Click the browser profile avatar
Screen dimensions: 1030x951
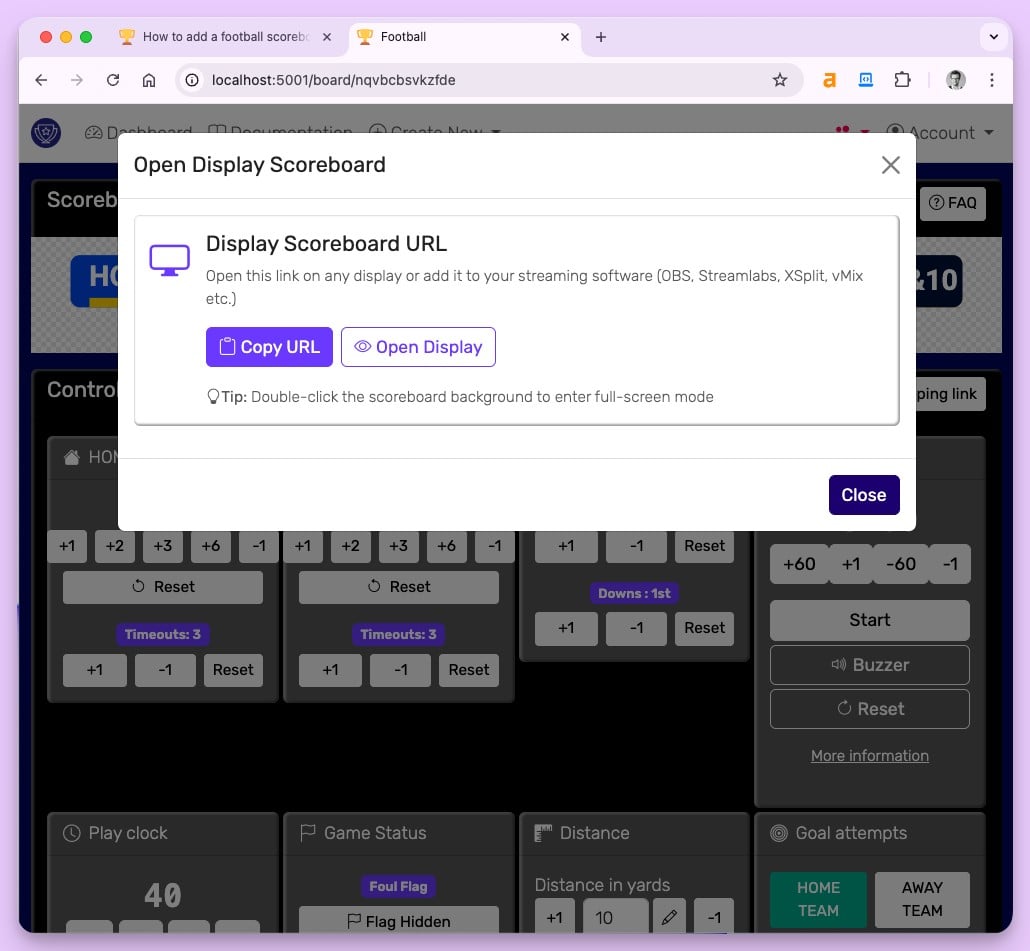coord(955,80)
